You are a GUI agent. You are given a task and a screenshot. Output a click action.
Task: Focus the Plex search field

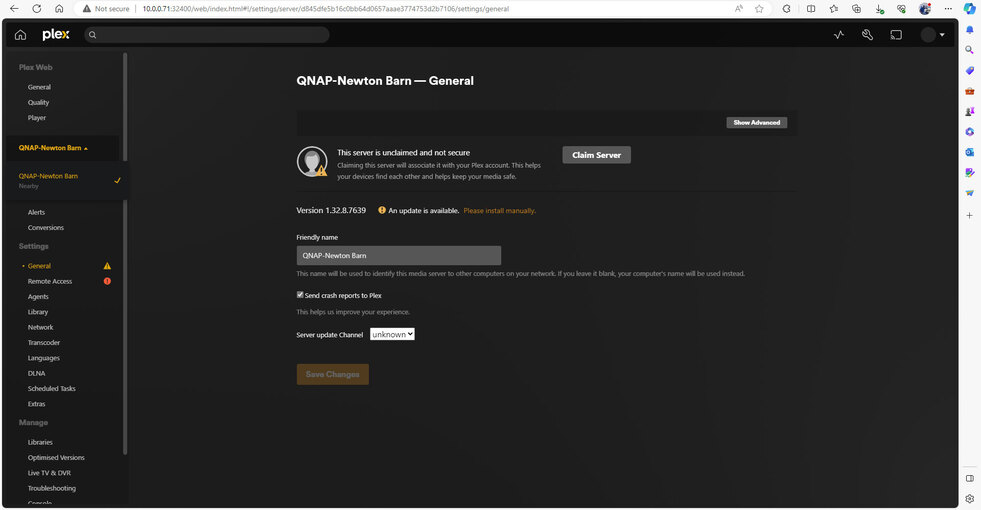pos(206,34)
